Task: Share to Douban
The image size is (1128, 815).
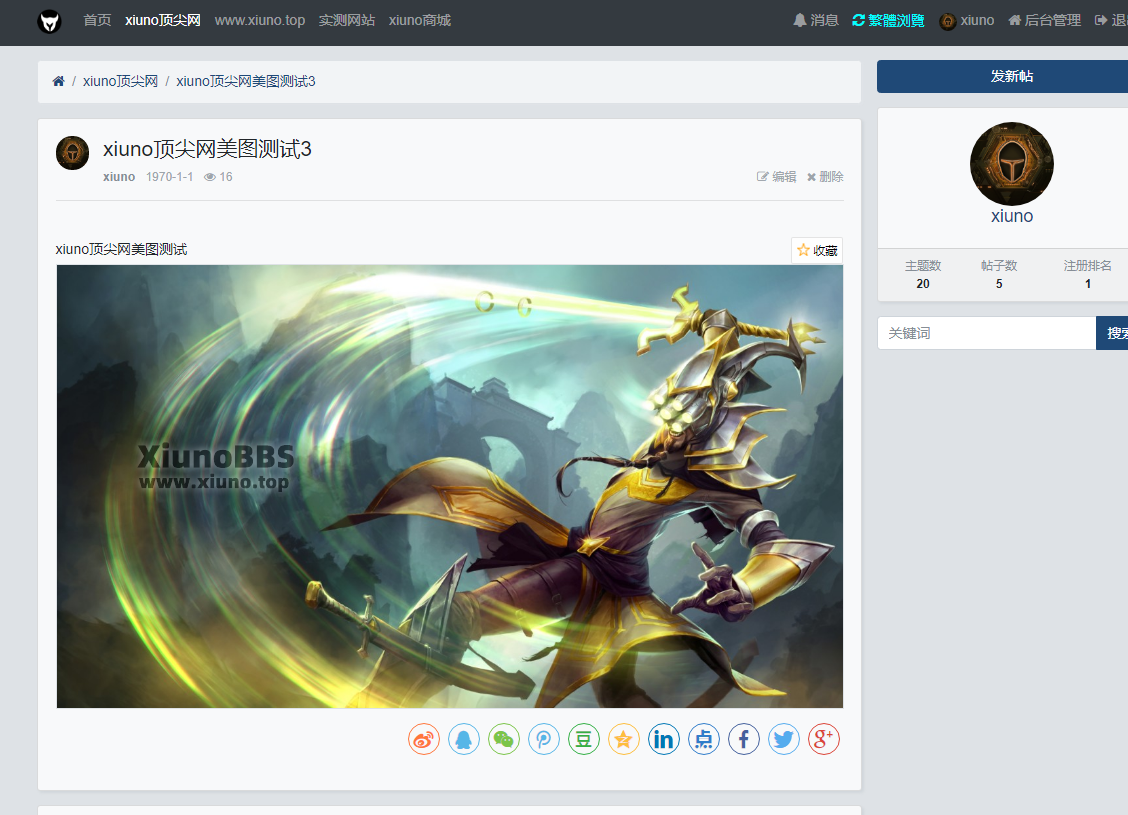Action: pos(583,739)
